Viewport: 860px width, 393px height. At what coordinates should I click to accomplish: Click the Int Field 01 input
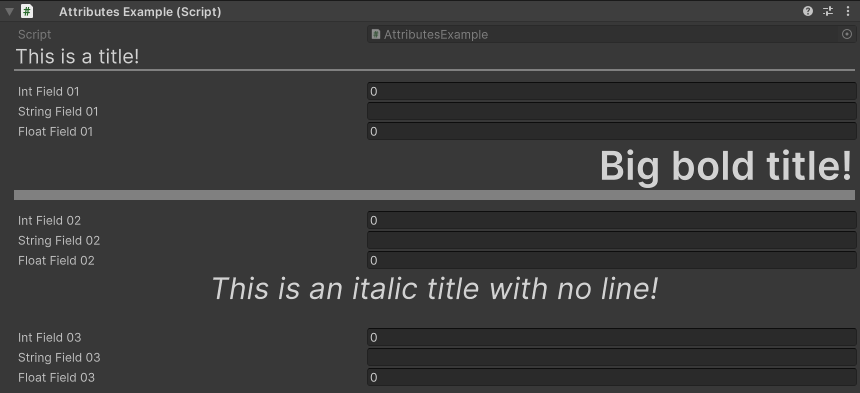tap(611, 92)
